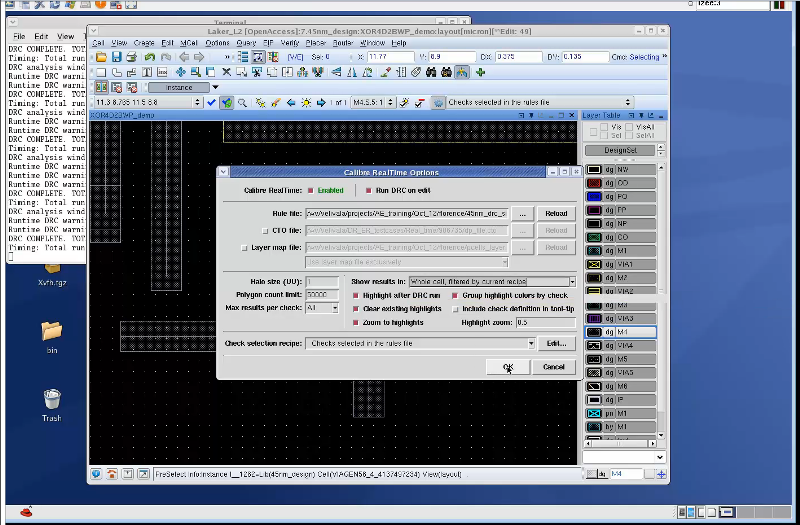Enable the CTO file checkbox
The width and height of the screenshot is (800, 525).
265,231
